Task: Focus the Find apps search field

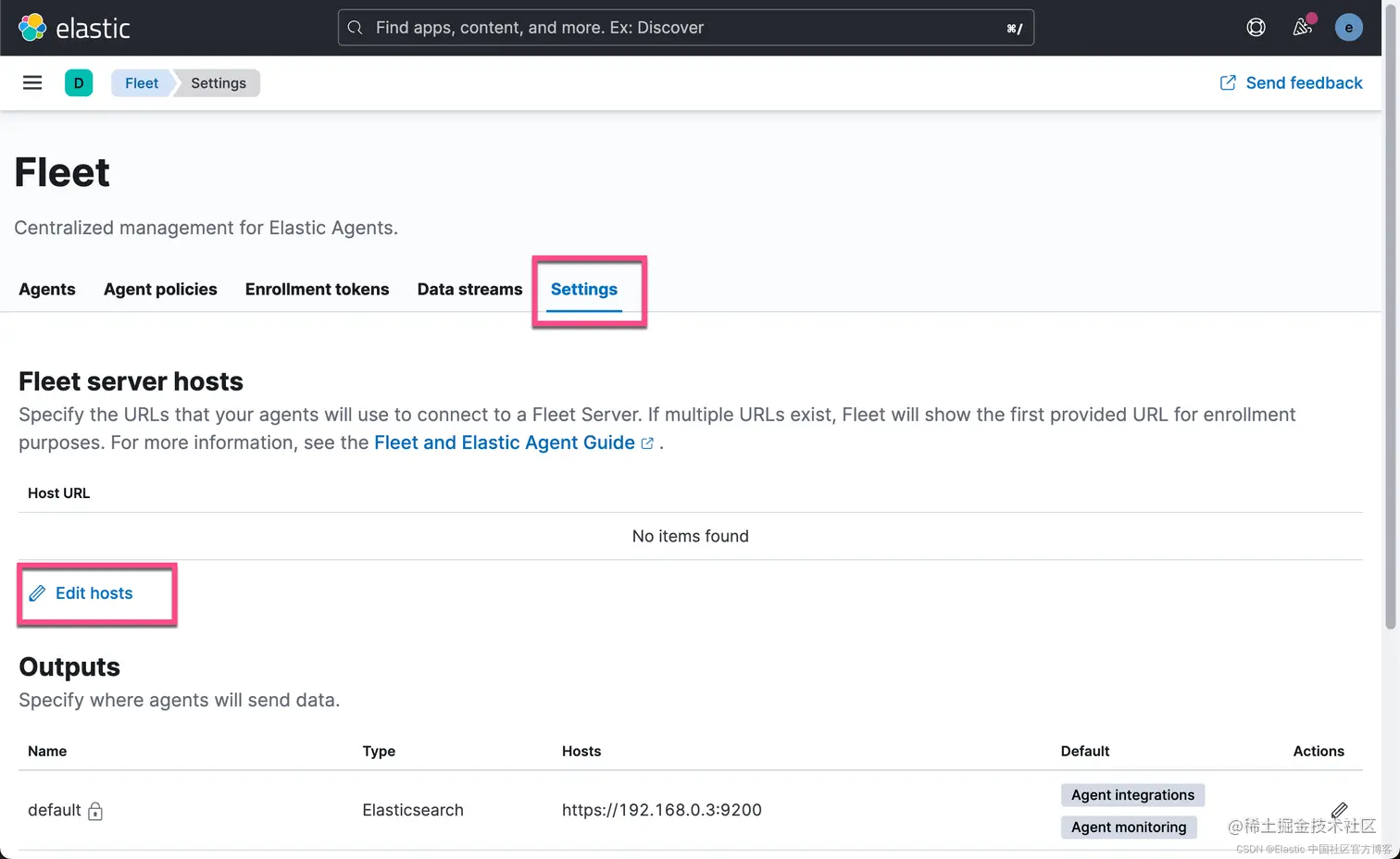Action: pyautogui.click(x=685, y=28)
